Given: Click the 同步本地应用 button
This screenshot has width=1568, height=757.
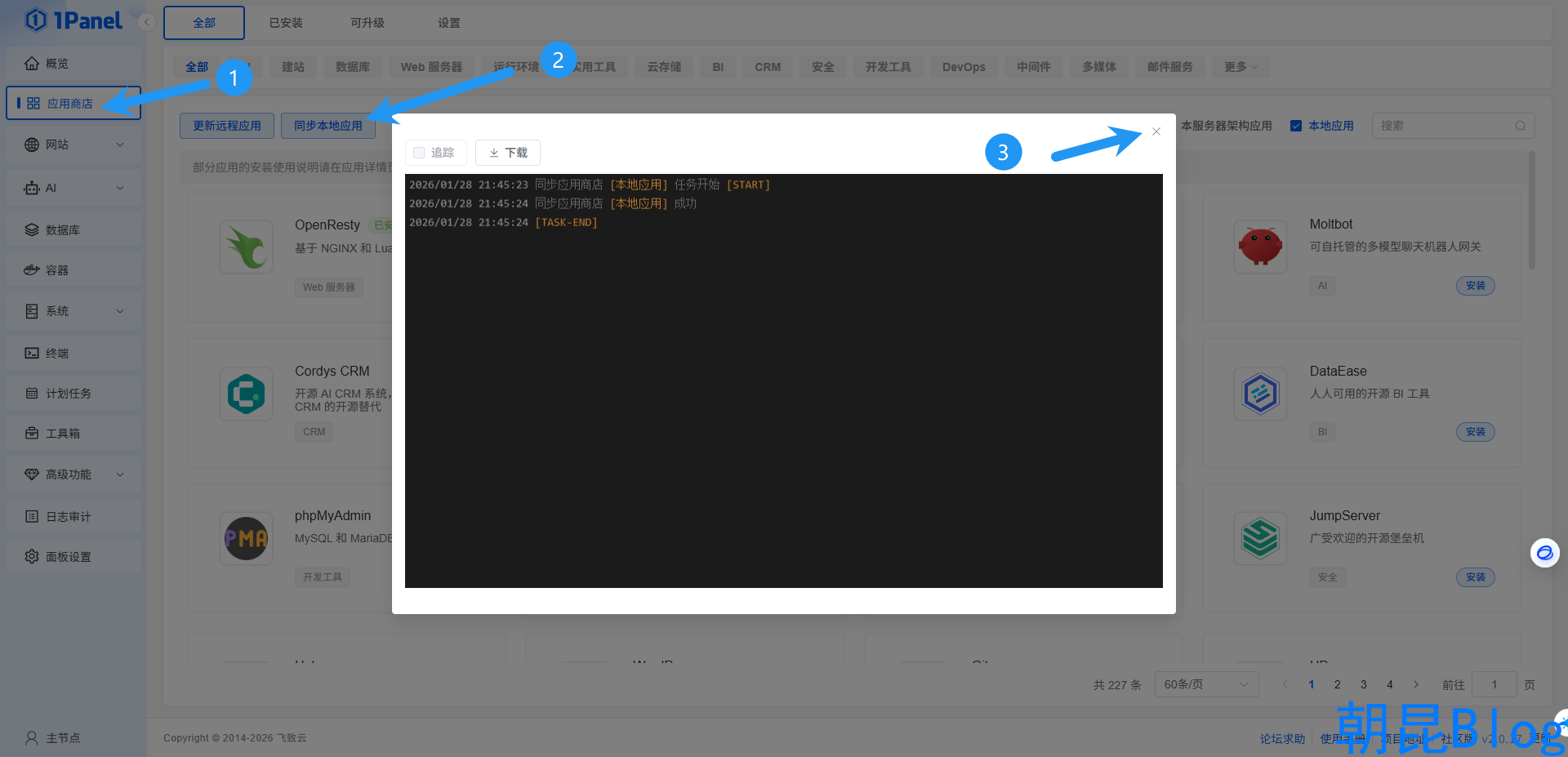Looking at the screenshot, I should (328, 126).
